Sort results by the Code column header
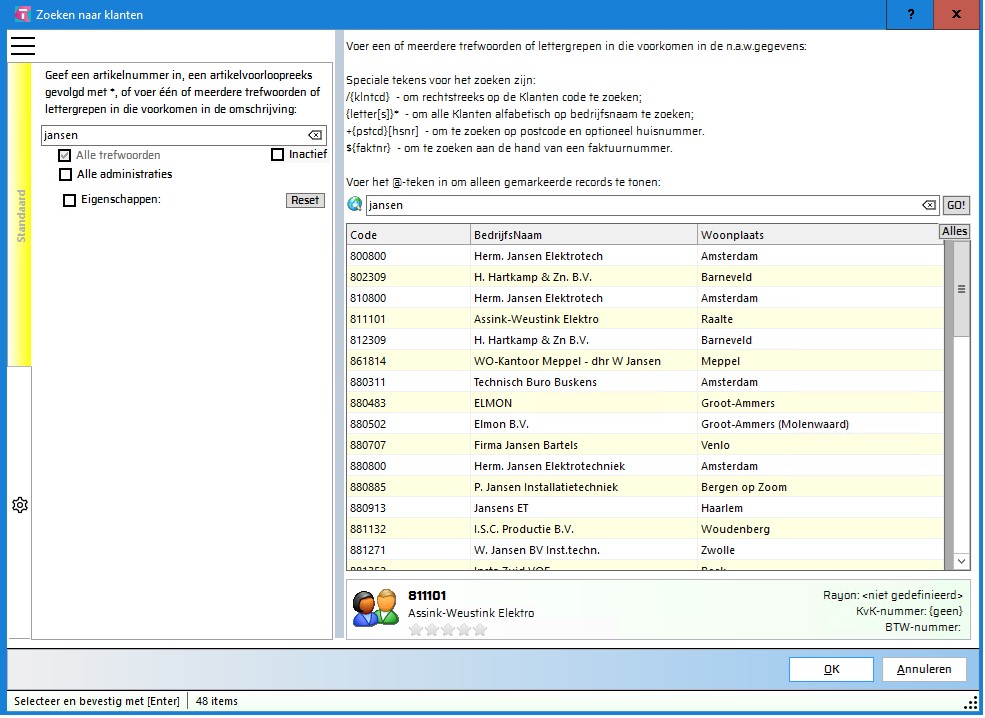 click(x=408, y=235)
